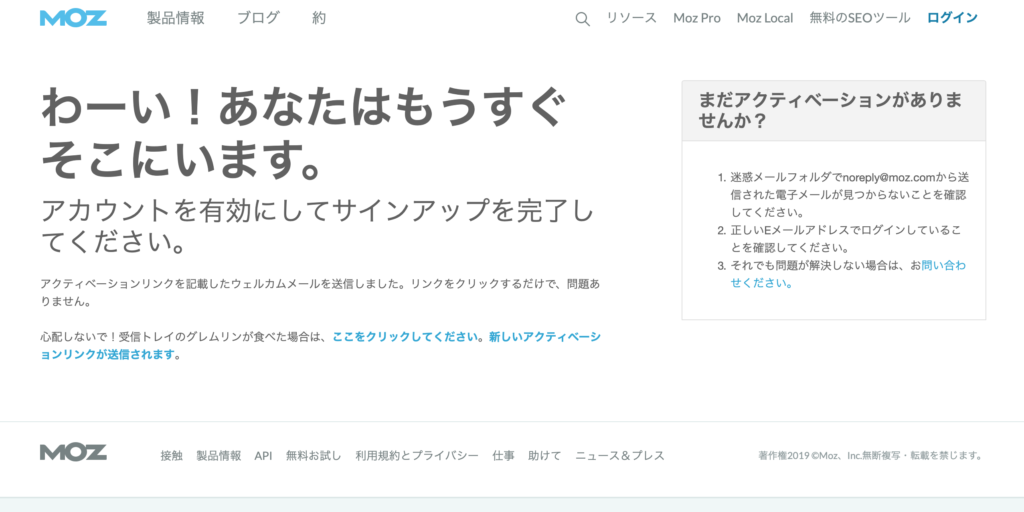1024x512 pixels.
Task: Open ニュース＆プレス in footer
Action: point(619,456)
